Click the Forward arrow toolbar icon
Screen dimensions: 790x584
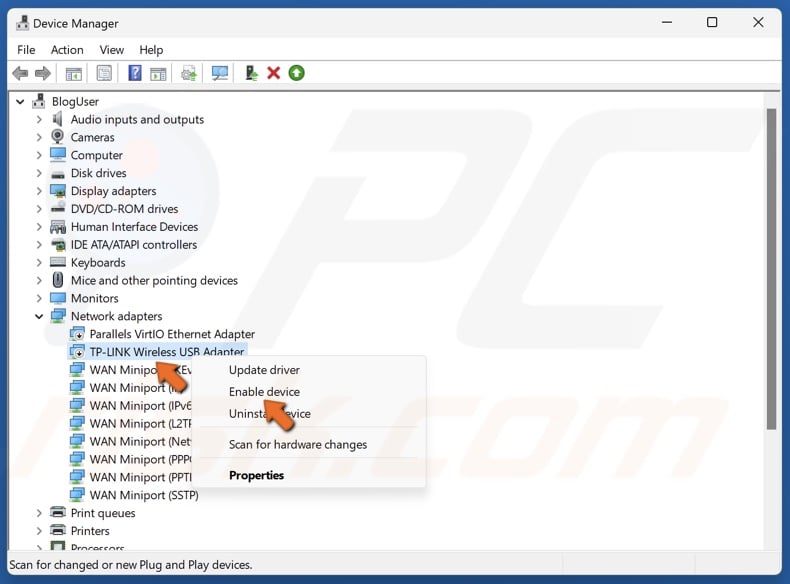click(x=43, y=74)
